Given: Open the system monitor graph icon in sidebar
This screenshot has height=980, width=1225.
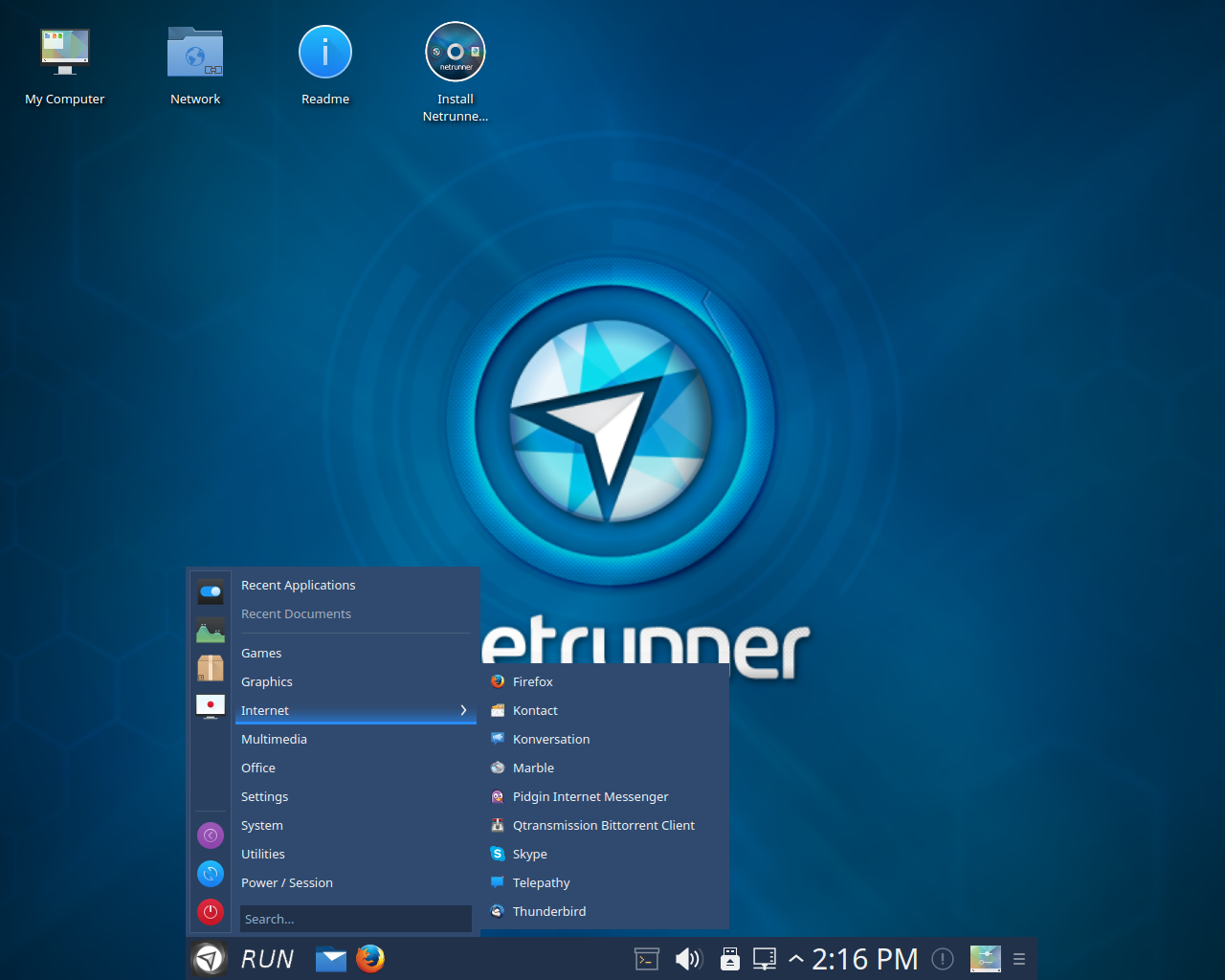Looking at the screenshot, I should click(211, 630).
